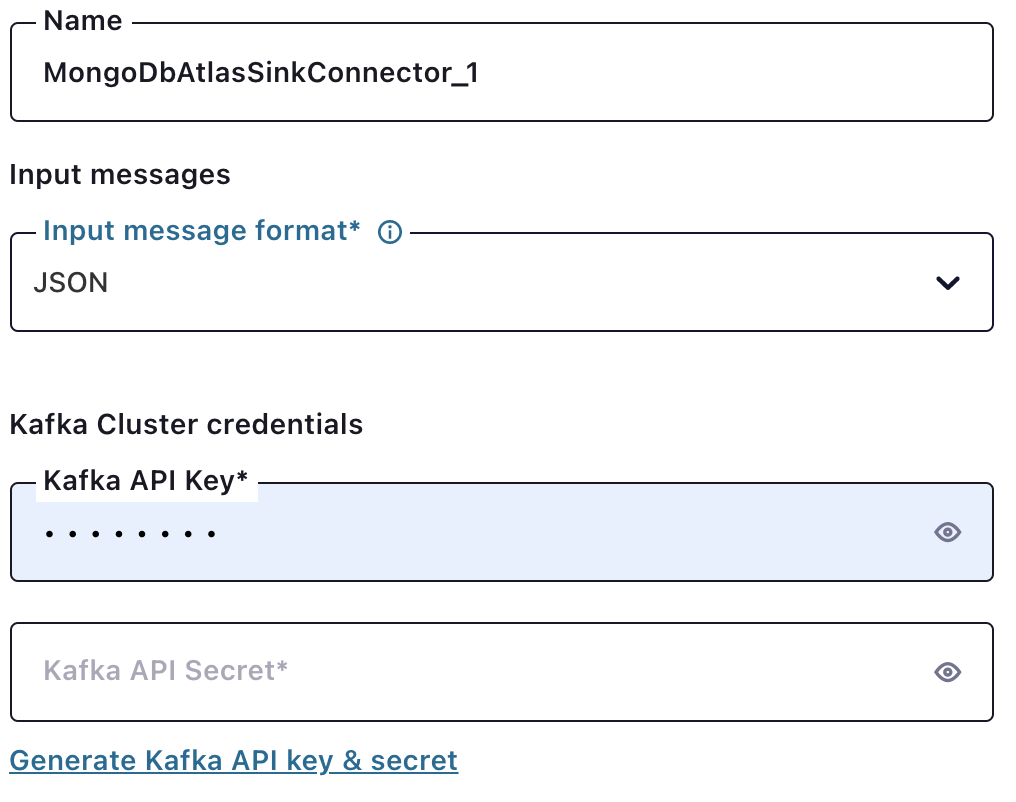Click the selected JSON format value
The width and height of the screenshot is (1016, 802).
click(70, 283)
